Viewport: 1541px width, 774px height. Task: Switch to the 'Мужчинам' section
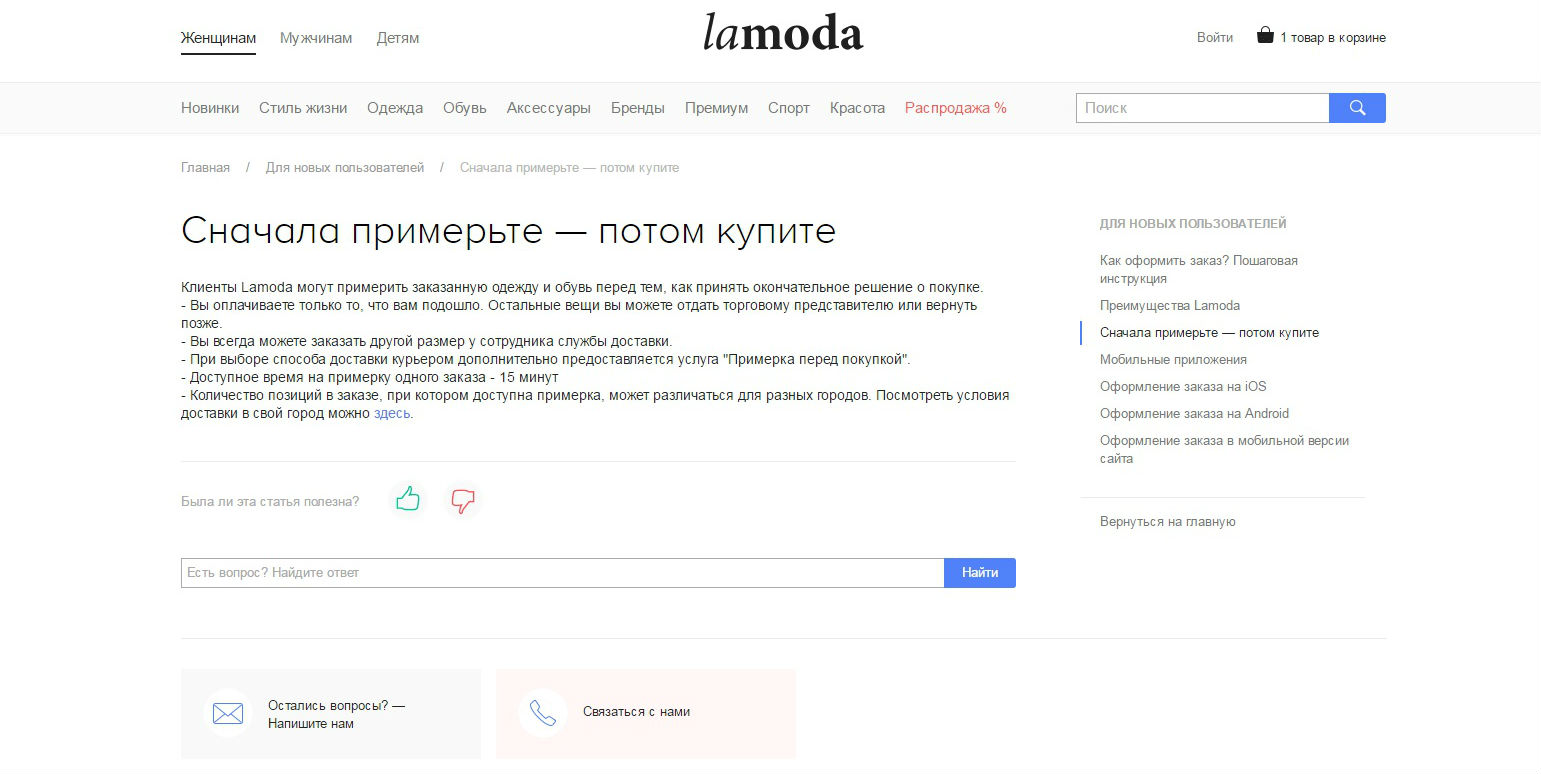315,36
